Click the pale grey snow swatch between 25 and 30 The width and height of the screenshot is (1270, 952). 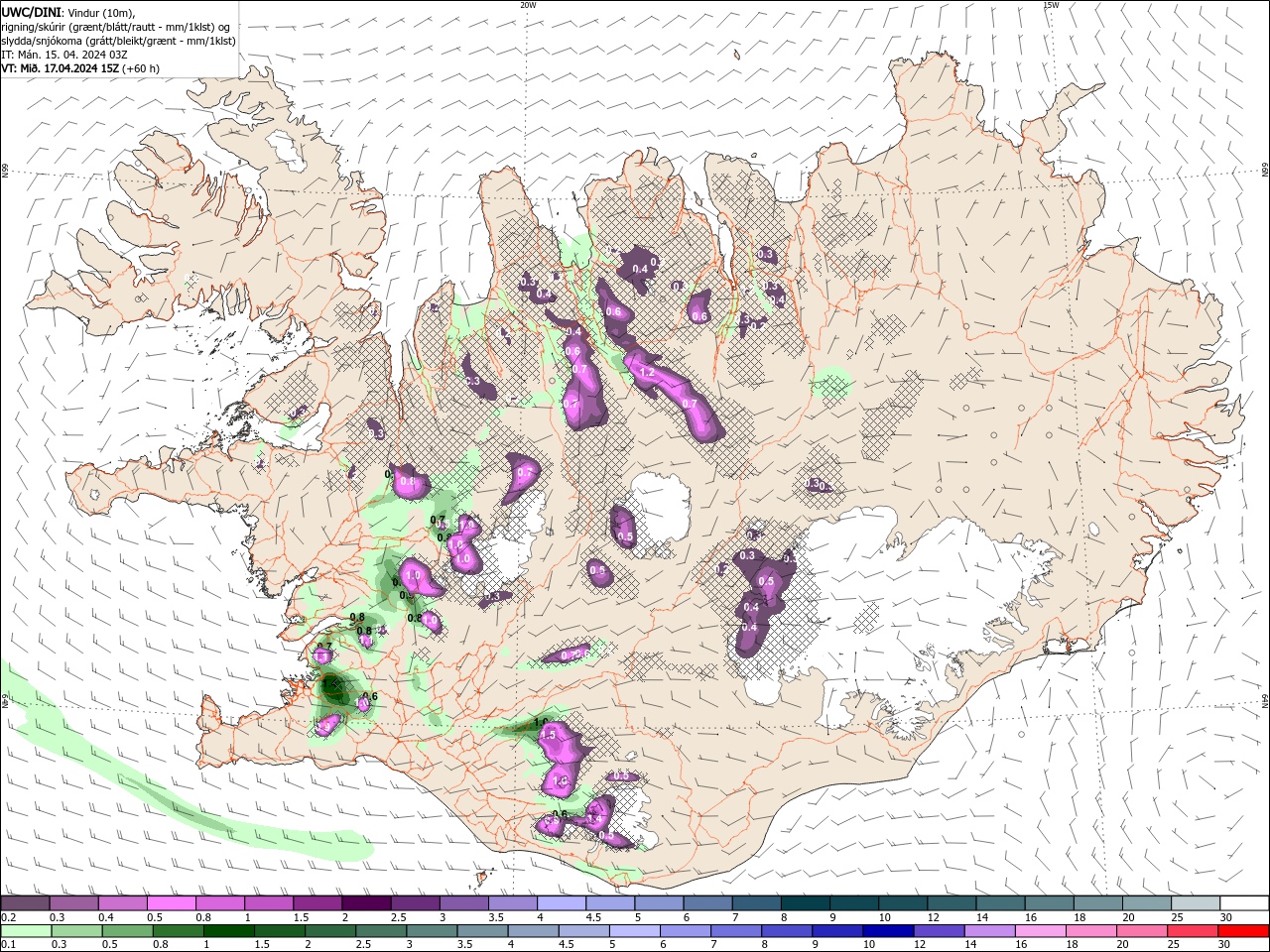coord(1196,903)
